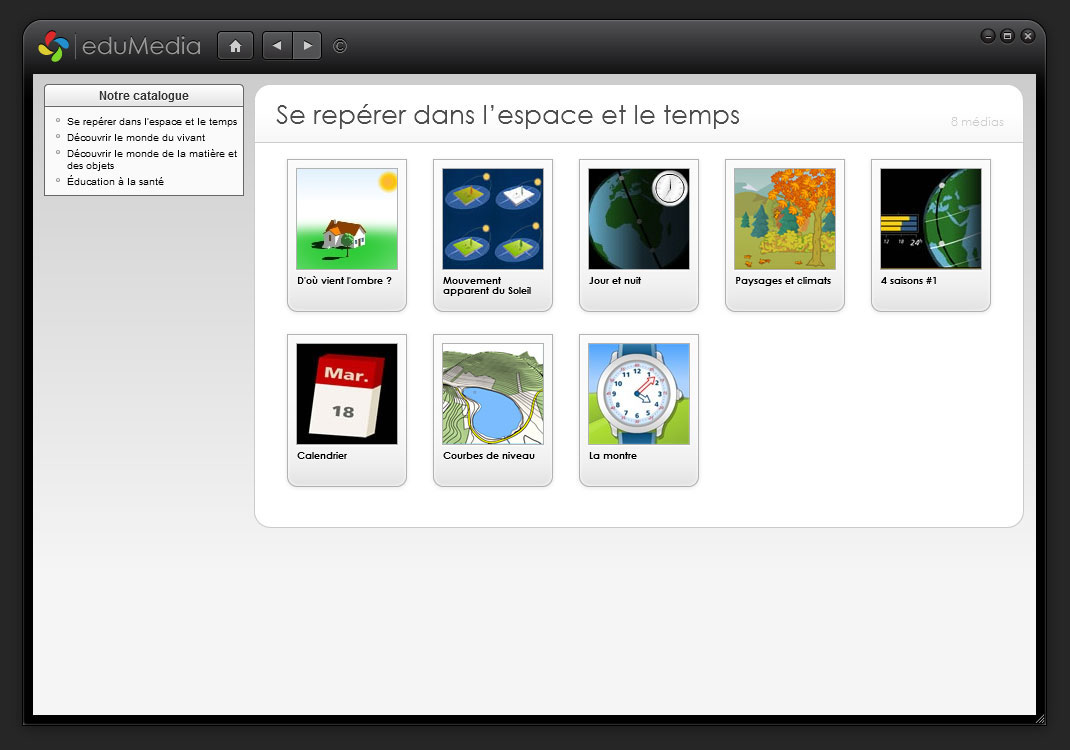Select "Découvrir le monde du vivant" category
Screen dimensions: 1070x750
(x=136, y=137)
